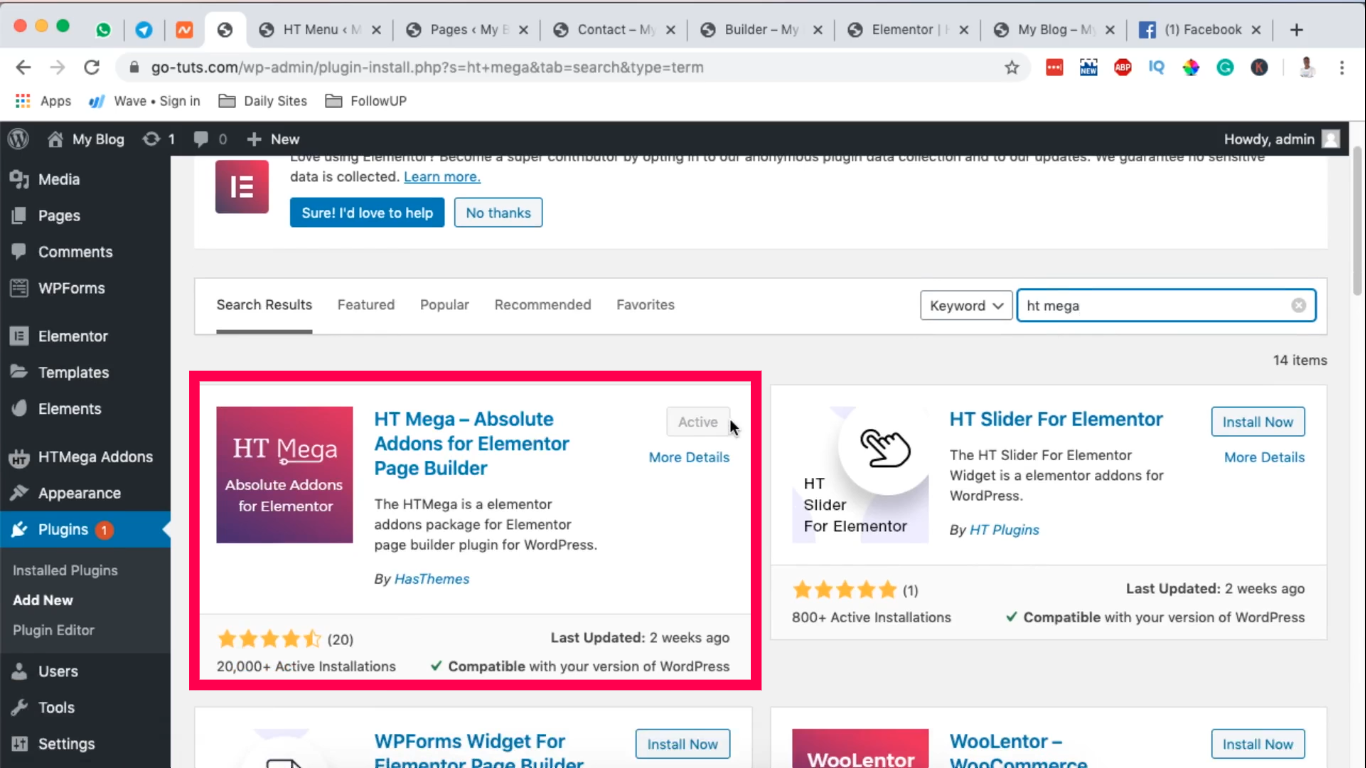Open the HT Mega plugin title link
The image size is (1366, 768).
pos(472,444)
